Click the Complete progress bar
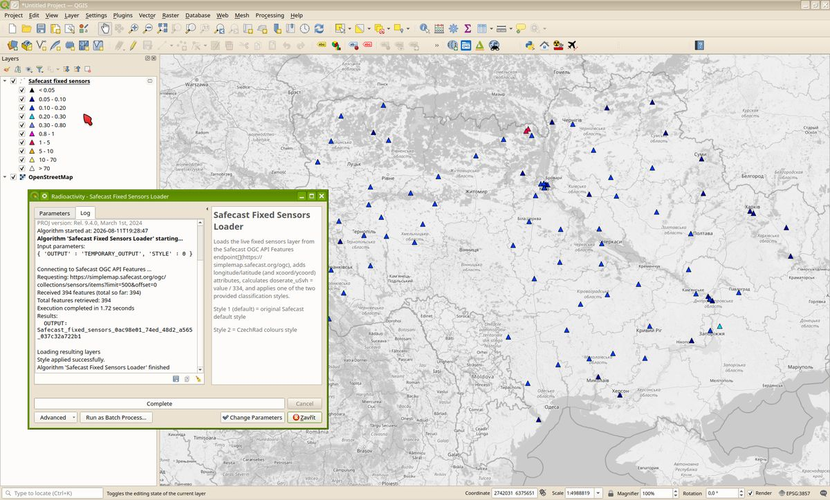The height and width of the screenshot is (500, 830). pyautogui.click(x=159, y=404)
